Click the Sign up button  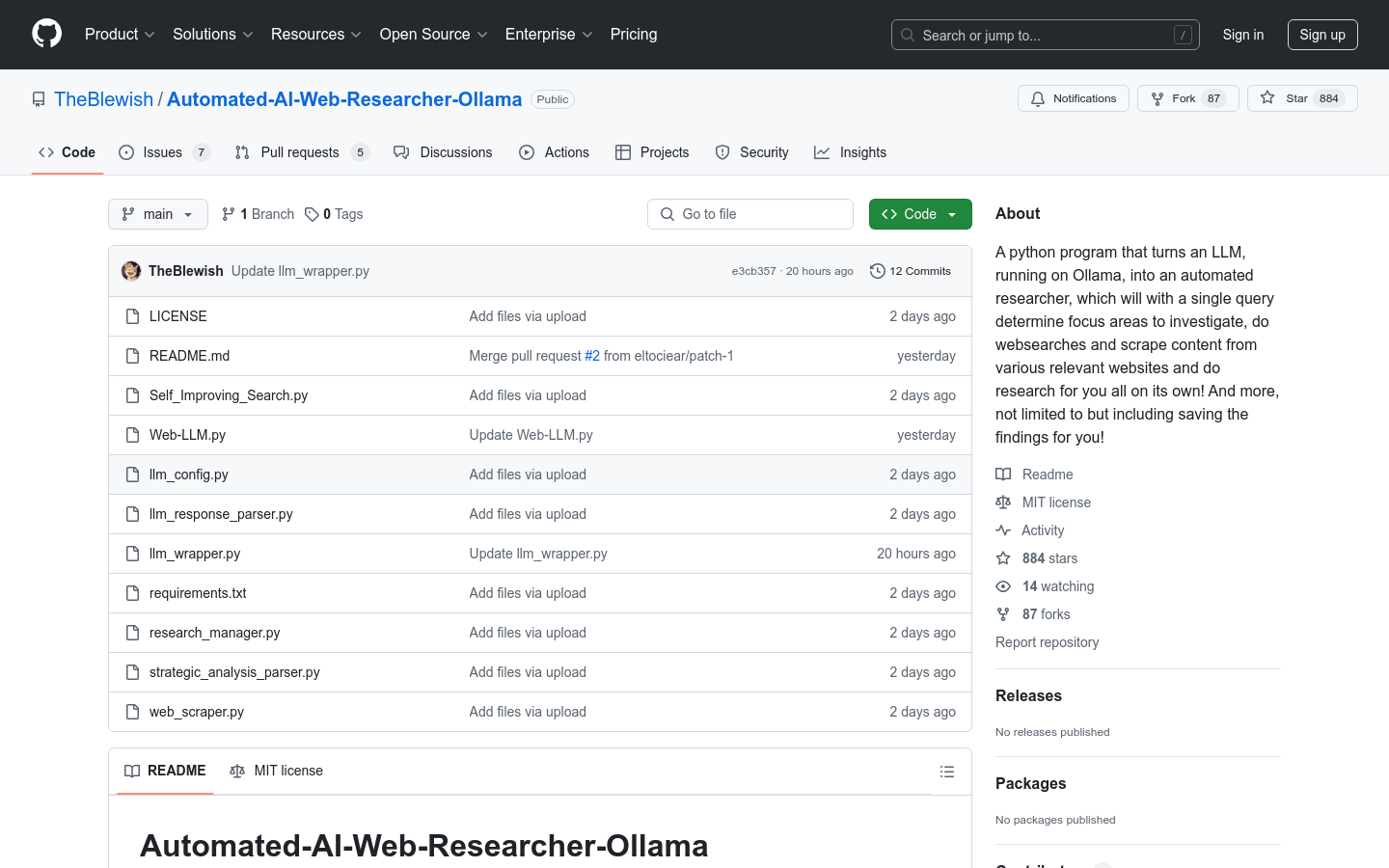tap(1322, 34)
